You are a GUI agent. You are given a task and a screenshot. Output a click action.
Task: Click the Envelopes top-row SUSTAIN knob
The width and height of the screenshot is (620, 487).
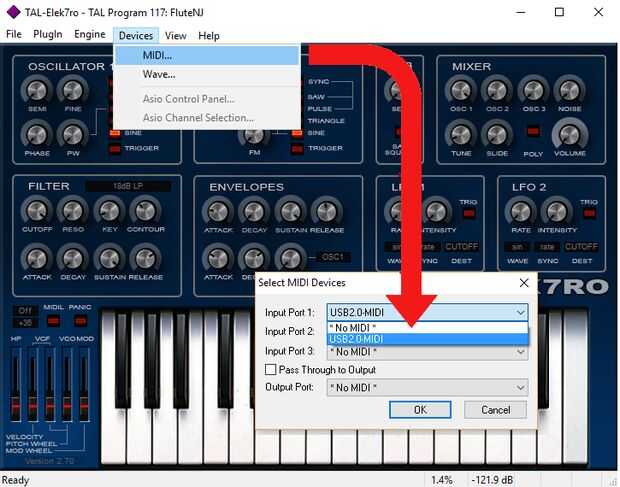tap(291, 211)
